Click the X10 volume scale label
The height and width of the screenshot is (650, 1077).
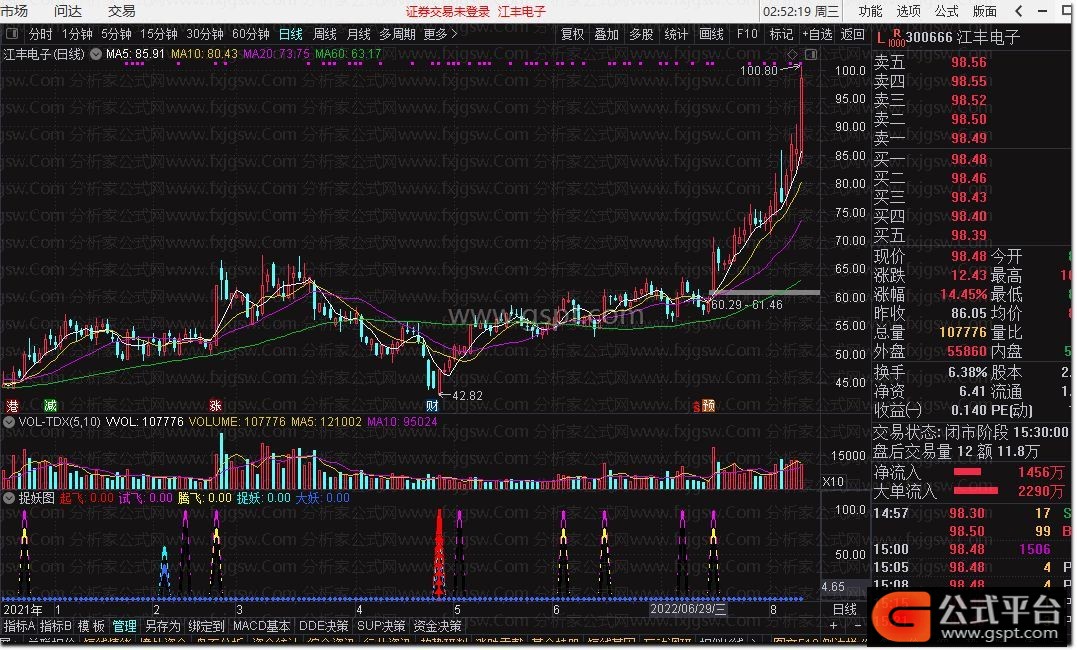833,482
